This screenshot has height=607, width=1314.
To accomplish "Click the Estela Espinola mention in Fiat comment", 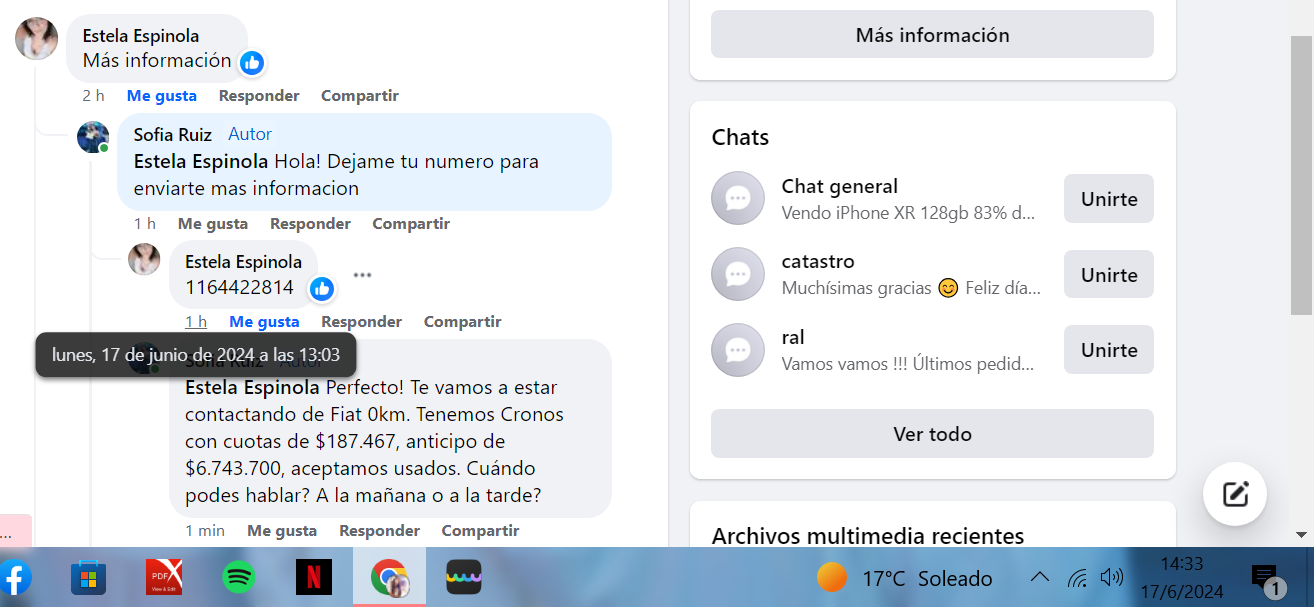I will (254, 387).
